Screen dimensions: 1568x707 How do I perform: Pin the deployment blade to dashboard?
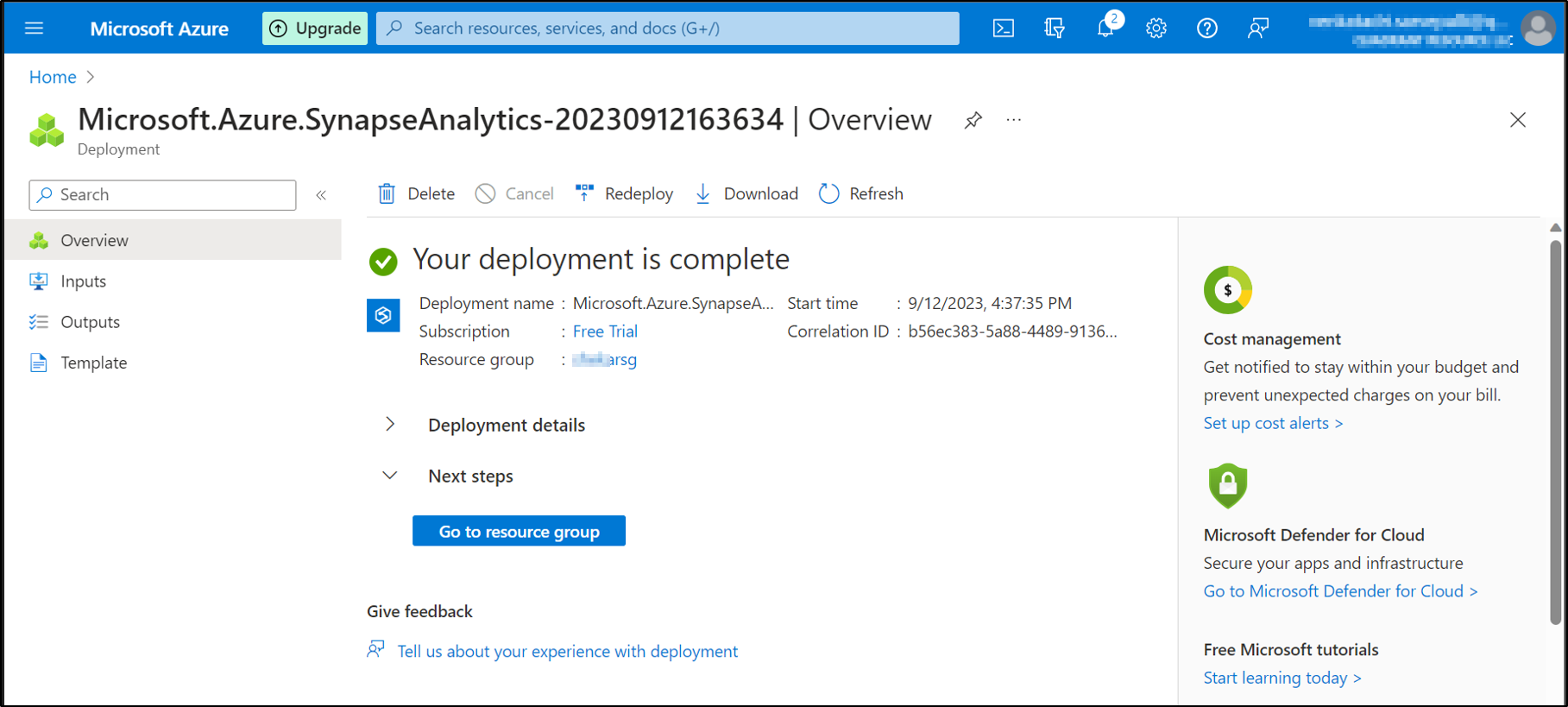(973, 120)
